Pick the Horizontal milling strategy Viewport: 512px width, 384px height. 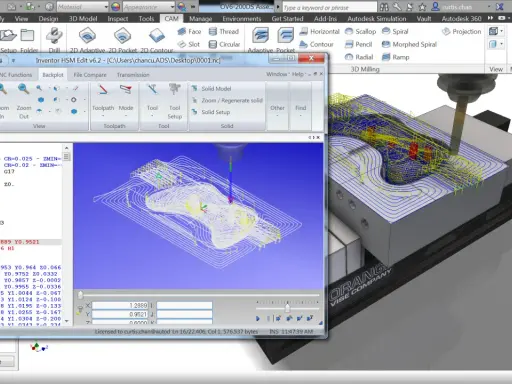tap(319, 32)
